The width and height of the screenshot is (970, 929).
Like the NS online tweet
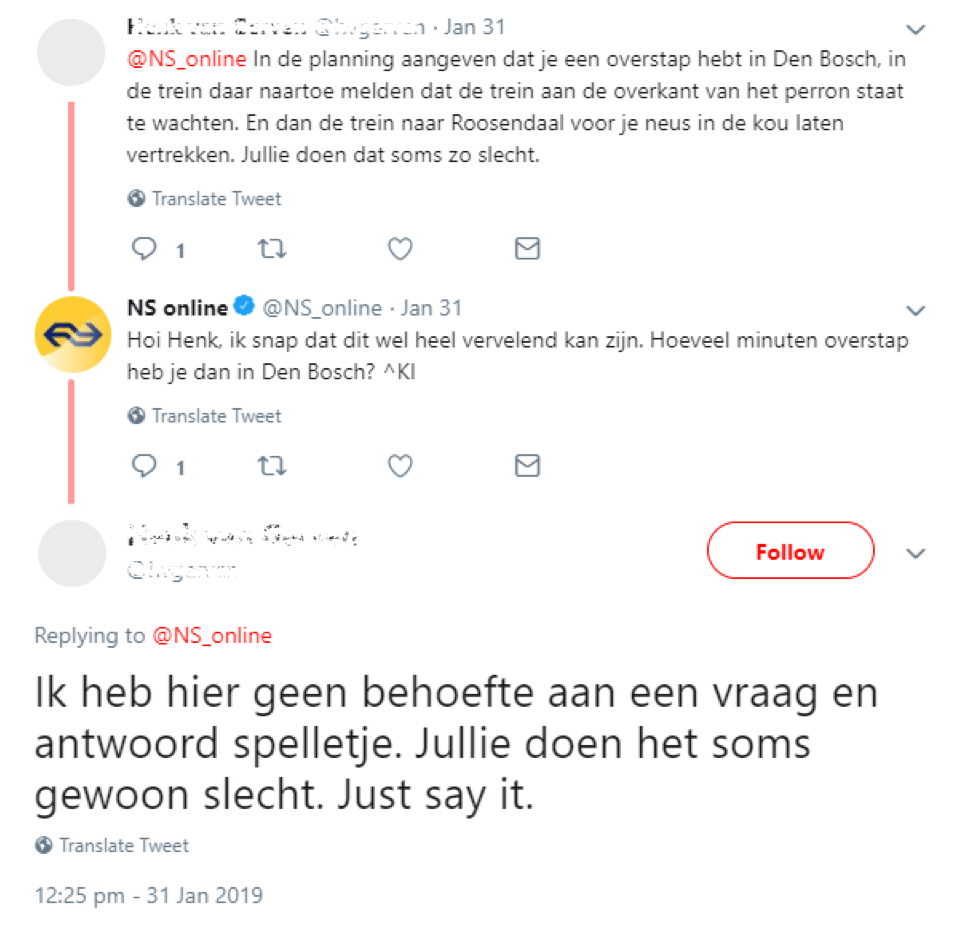click(x=400, y=466)
